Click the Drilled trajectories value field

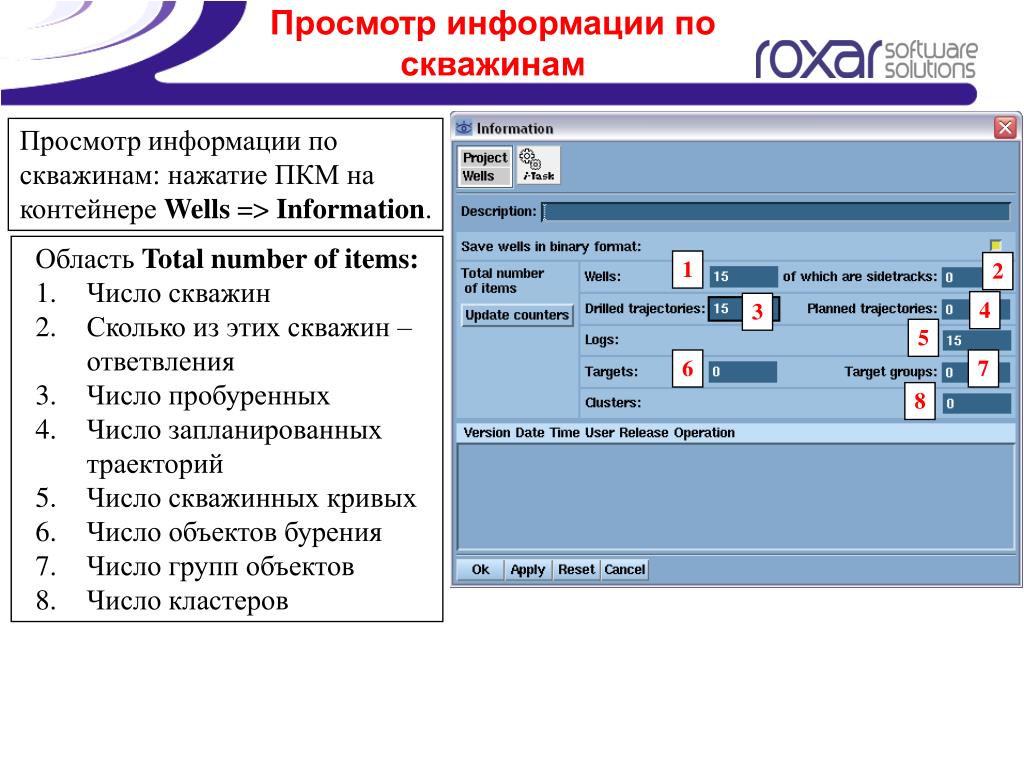click(x=743, y=308)
